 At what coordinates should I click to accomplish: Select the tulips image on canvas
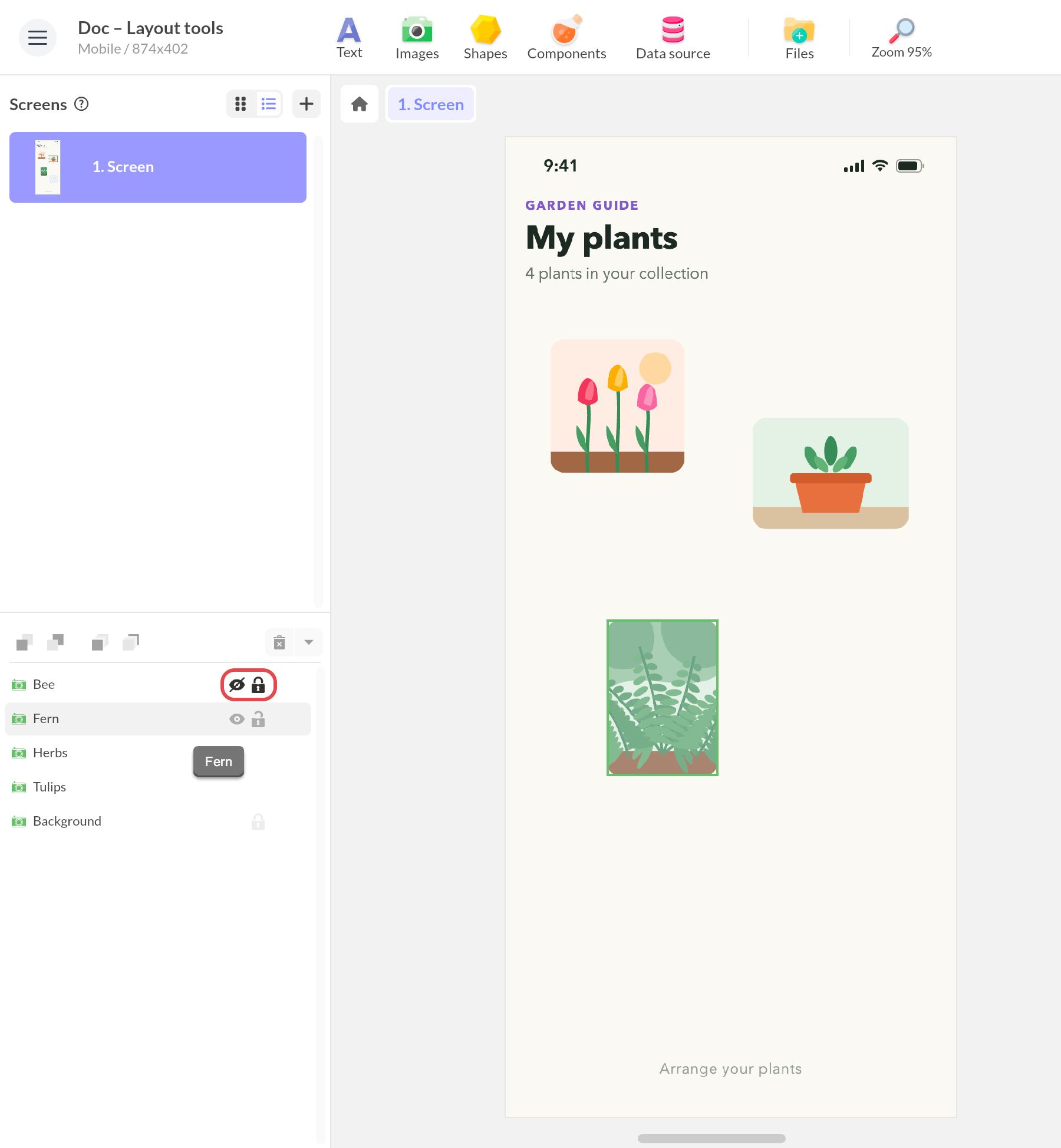[x=617, y=406]
